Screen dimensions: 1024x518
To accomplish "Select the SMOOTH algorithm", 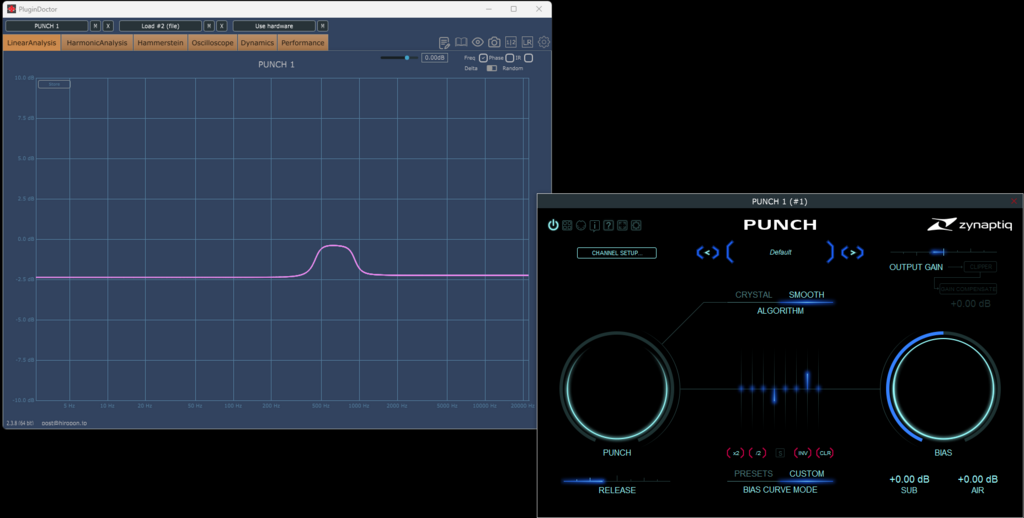I will (807, 295).
